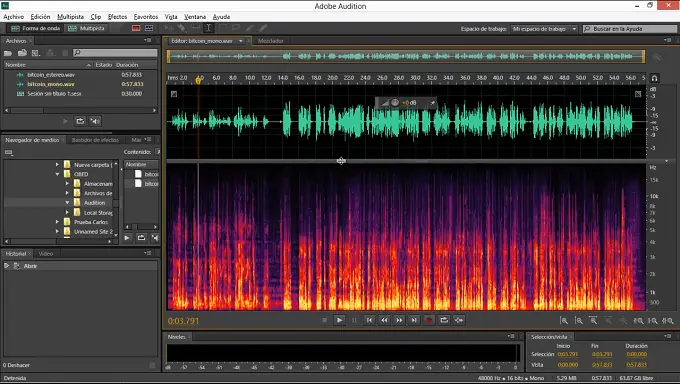Viewport: 680px width, 384px height.
Task: Expand the Local Storage folder
Action: [67, 212]
